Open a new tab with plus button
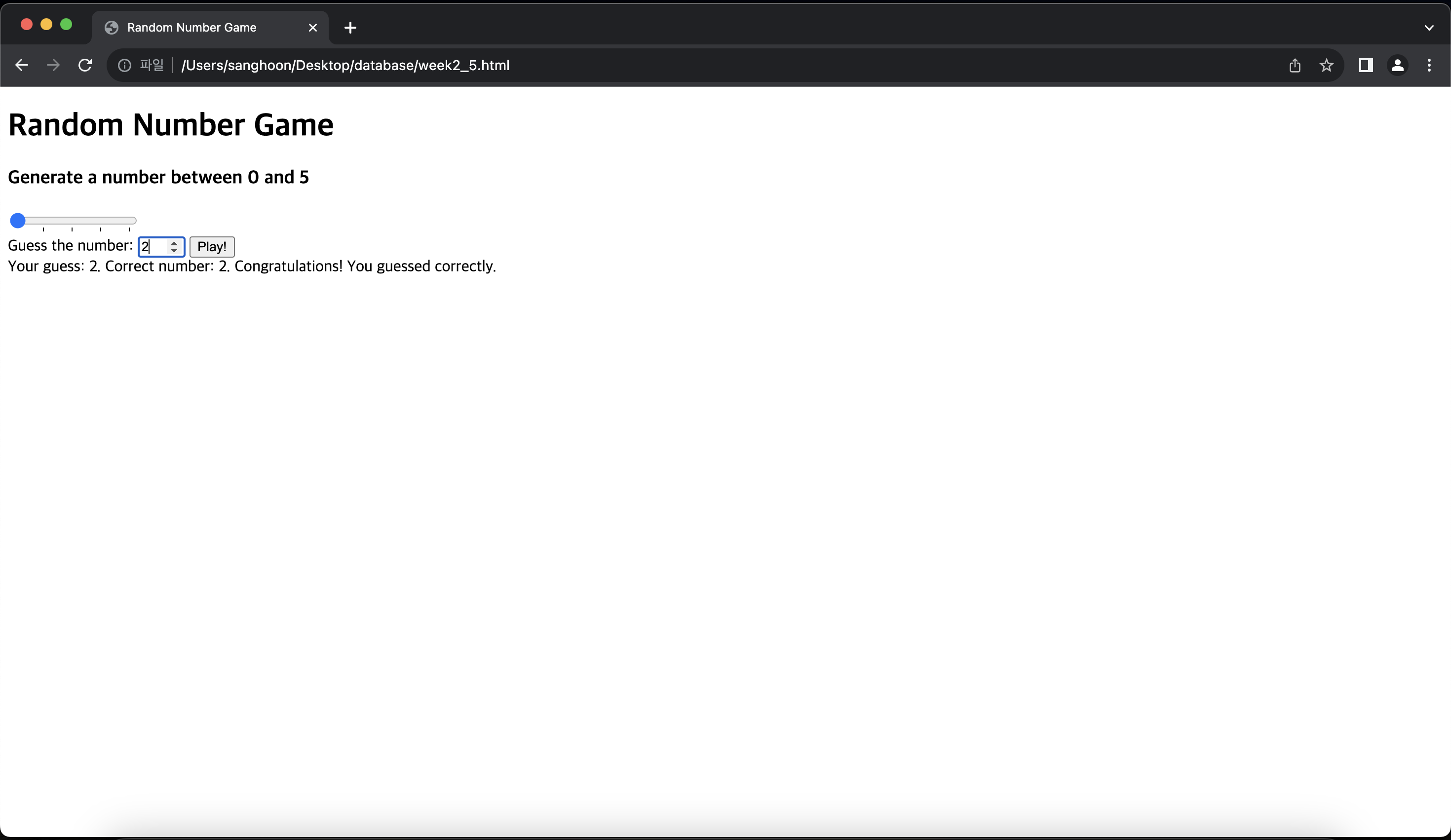 pyautogui.click(x=350, y=28)
